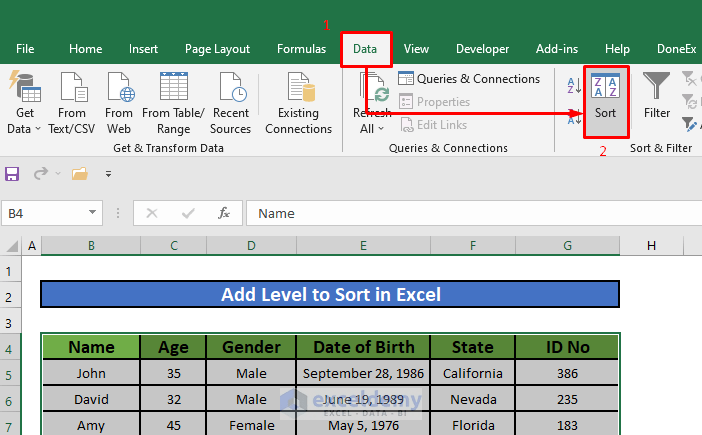Click the cell containing California

[x=473, y=373]
